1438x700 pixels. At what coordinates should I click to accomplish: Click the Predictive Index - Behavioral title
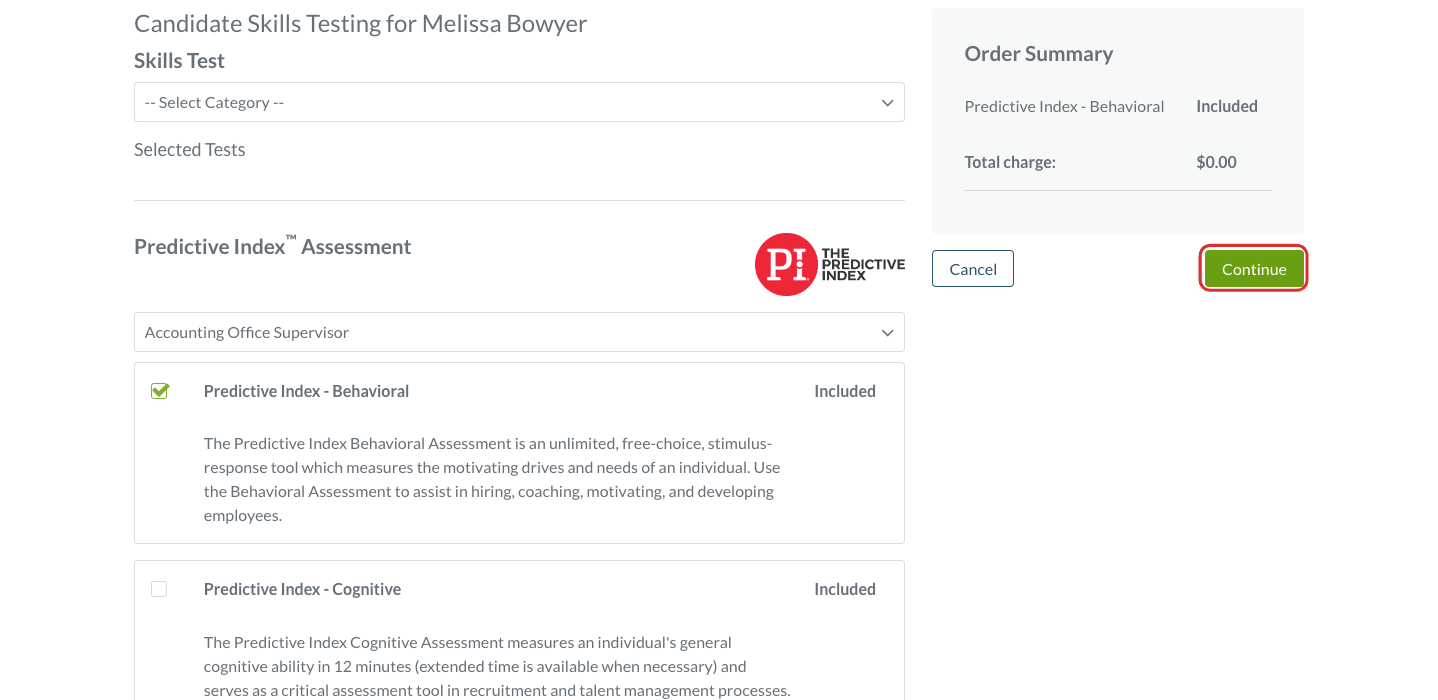(306, 391)
